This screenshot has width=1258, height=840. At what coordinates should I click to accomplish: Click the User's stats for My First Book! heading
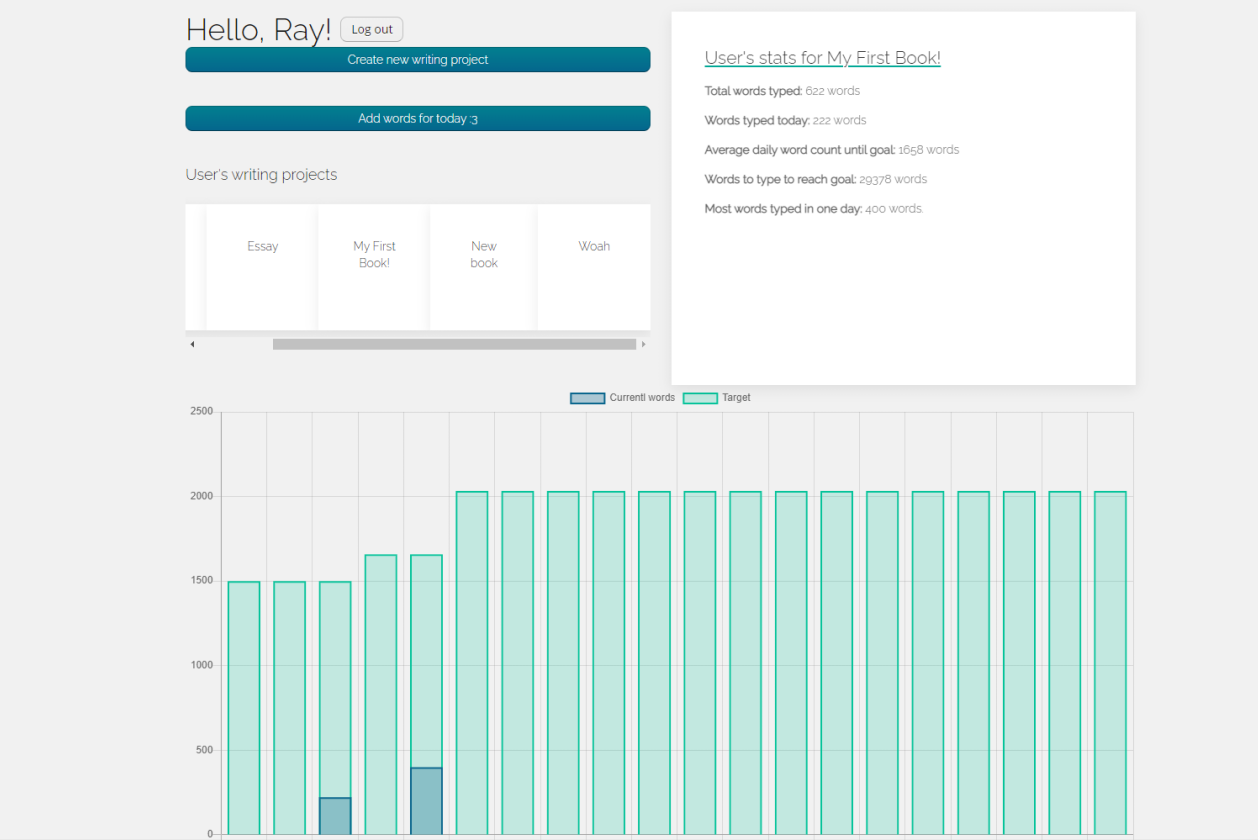(822, 58)
